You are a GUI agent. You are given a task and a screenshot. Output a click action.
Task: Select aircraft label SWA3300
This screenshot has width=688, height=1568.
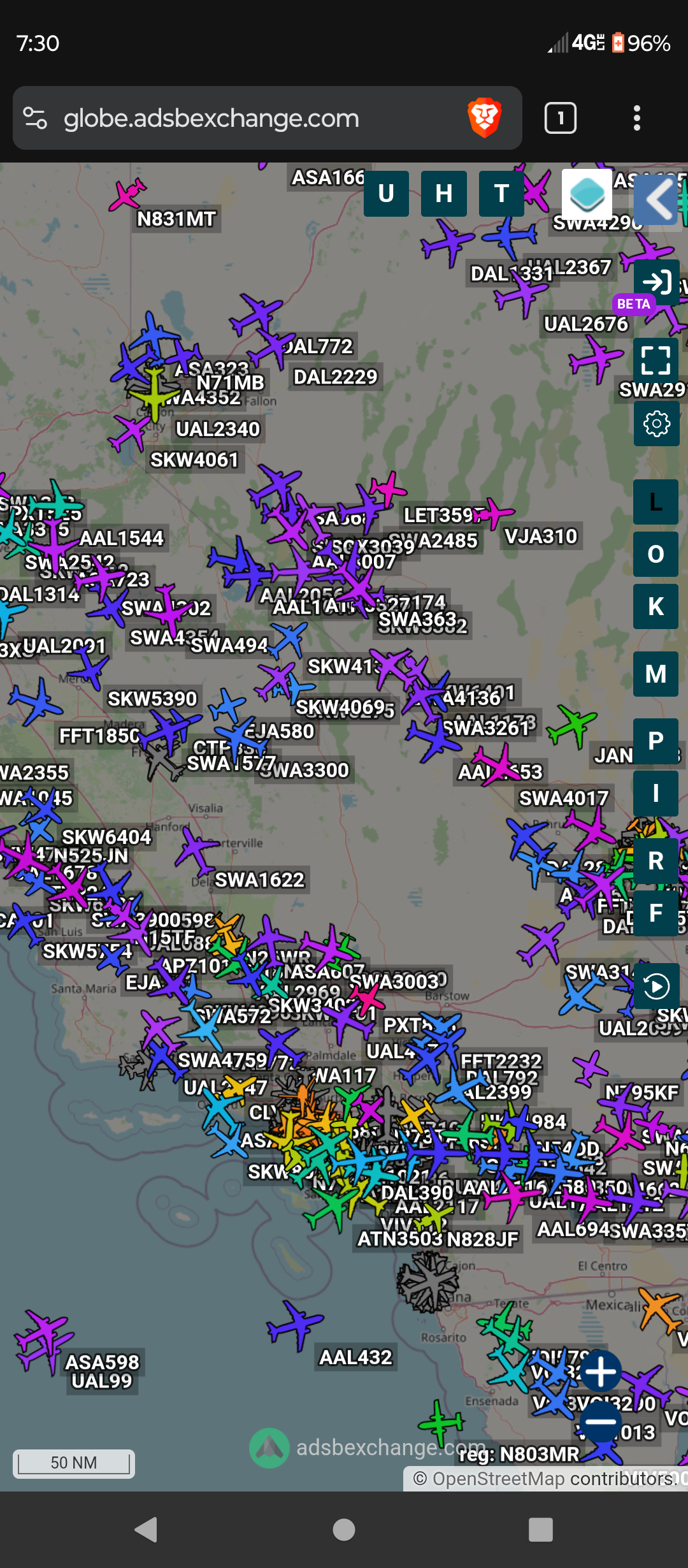point(306,770)
